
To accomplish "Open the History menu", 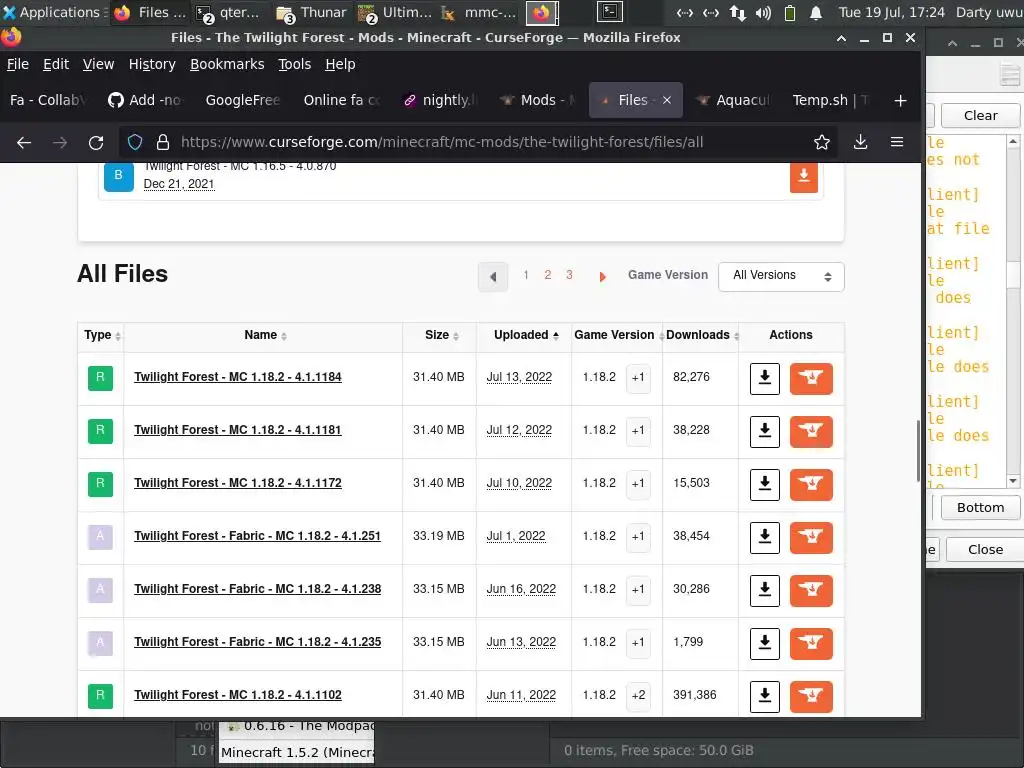I will 152,64.
